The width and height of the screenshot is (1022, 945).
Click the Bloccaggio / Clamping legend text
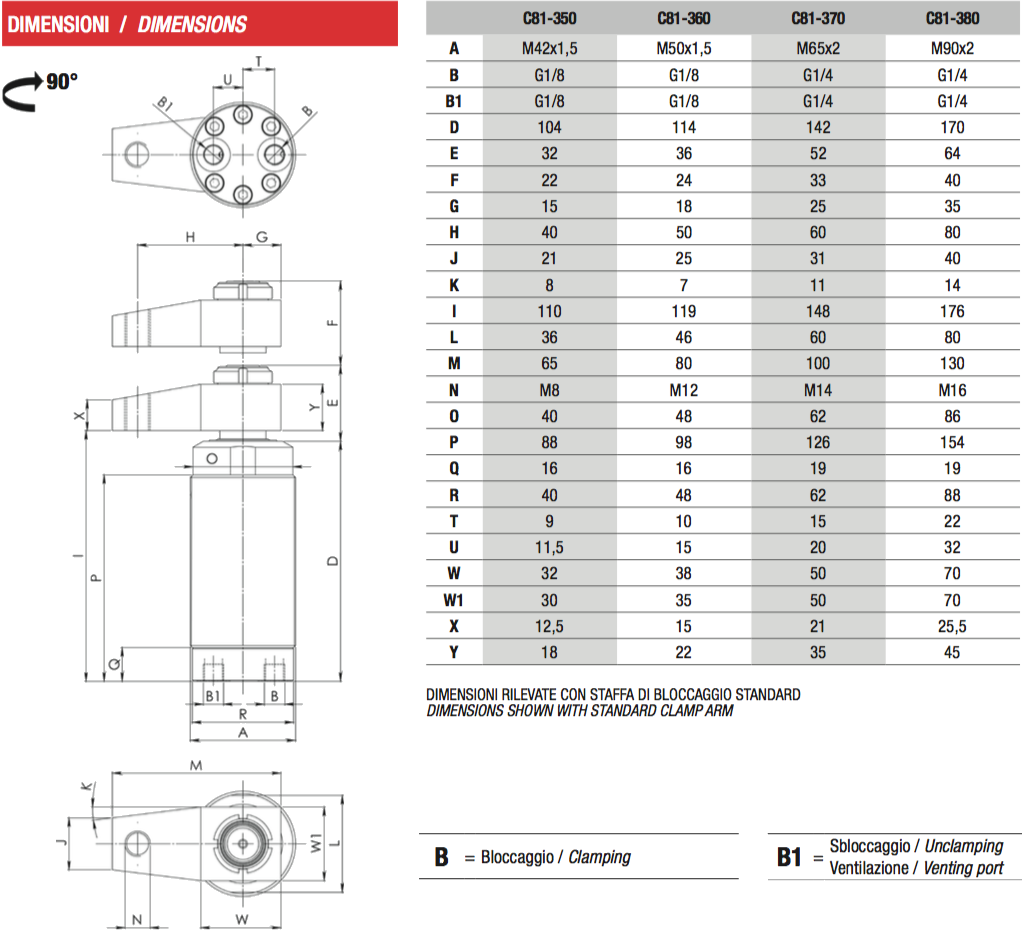click(556, 857)
